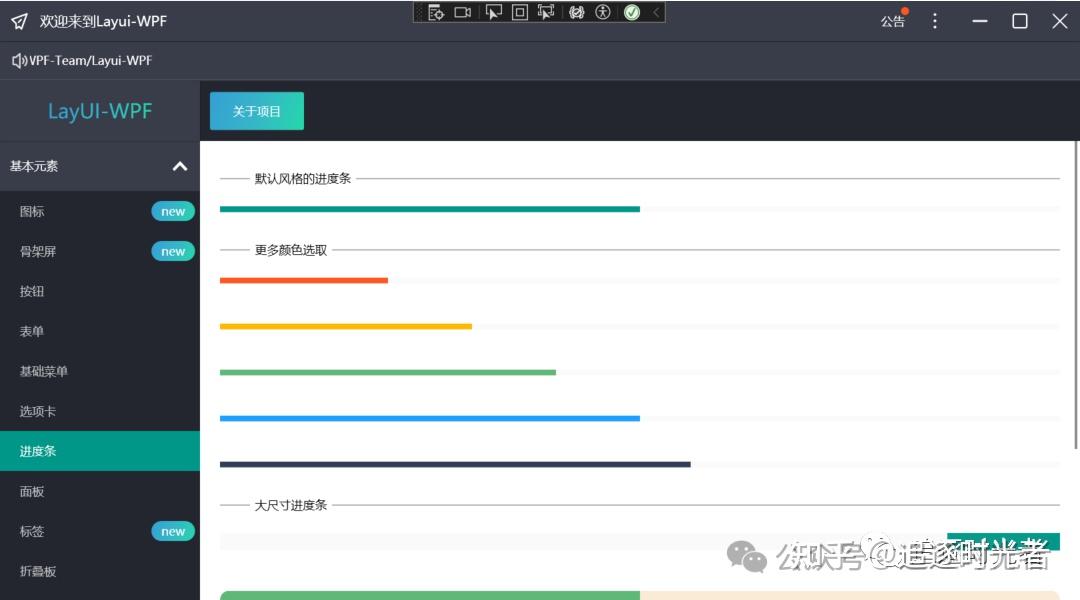Select 折叠板 at the sidebar bottom
Viewport: 1080px width, 600px height.
(x=37, y=571)
